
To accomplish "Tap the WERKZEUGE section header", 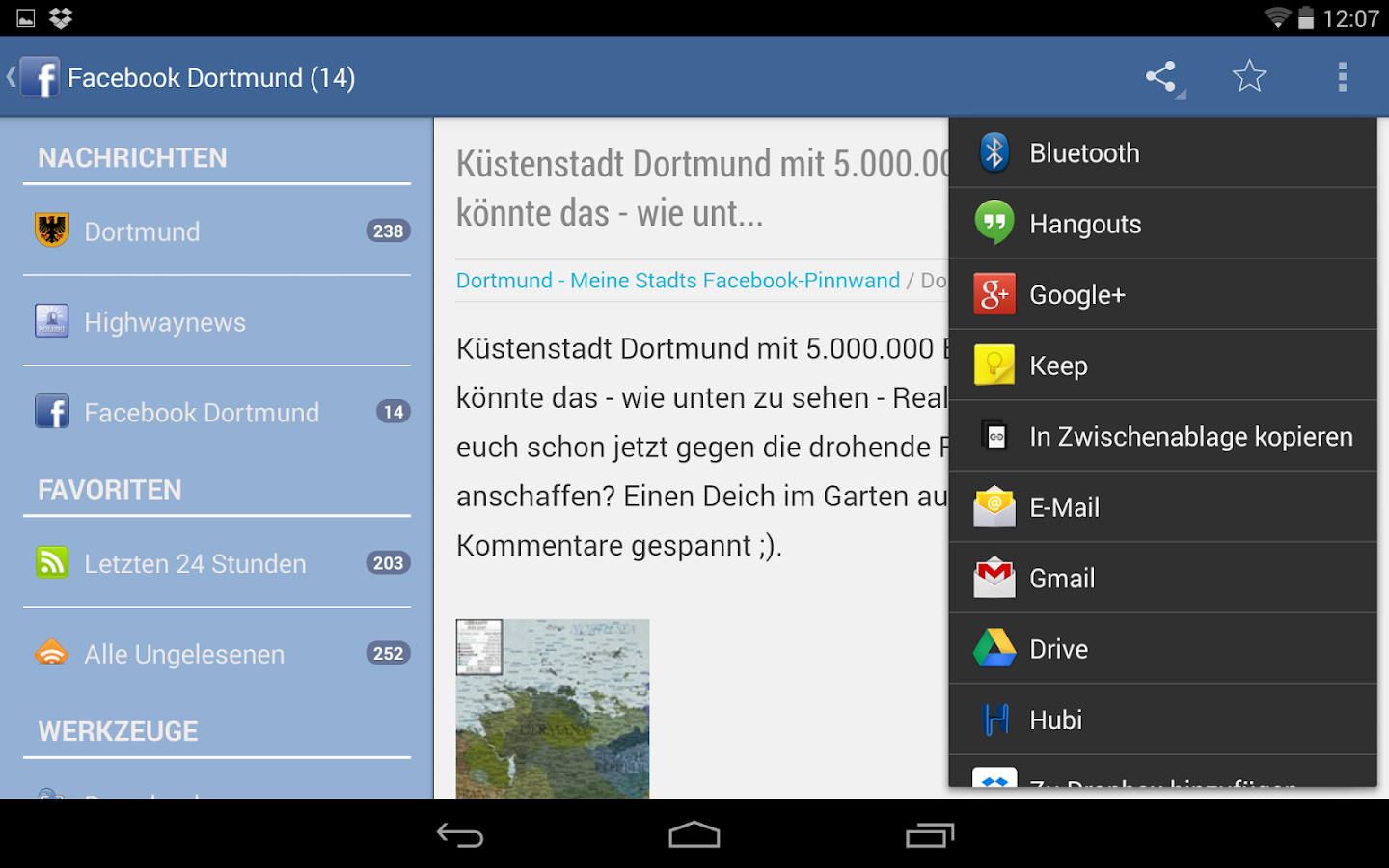I will [118, 730].
